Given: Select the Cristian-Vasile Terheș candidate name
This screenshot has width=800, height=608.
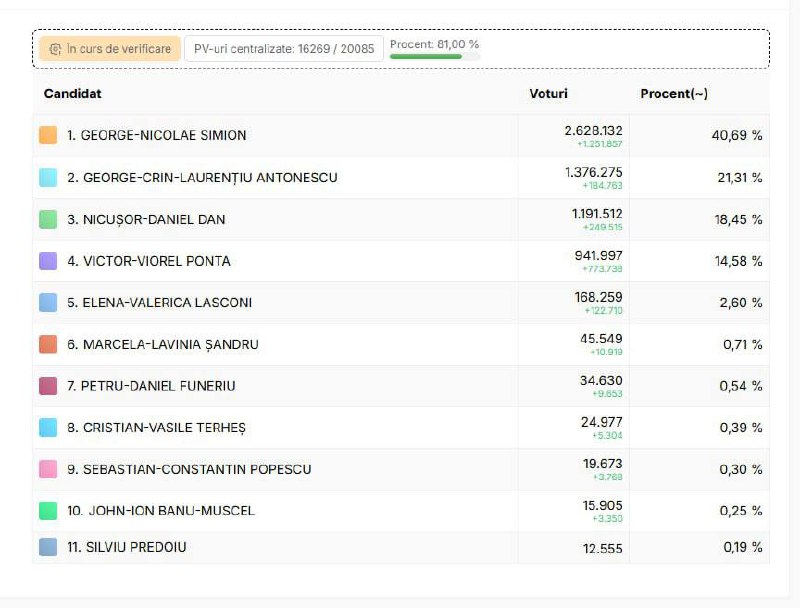Looking at the screenshot, I should [x=156, y=428].
